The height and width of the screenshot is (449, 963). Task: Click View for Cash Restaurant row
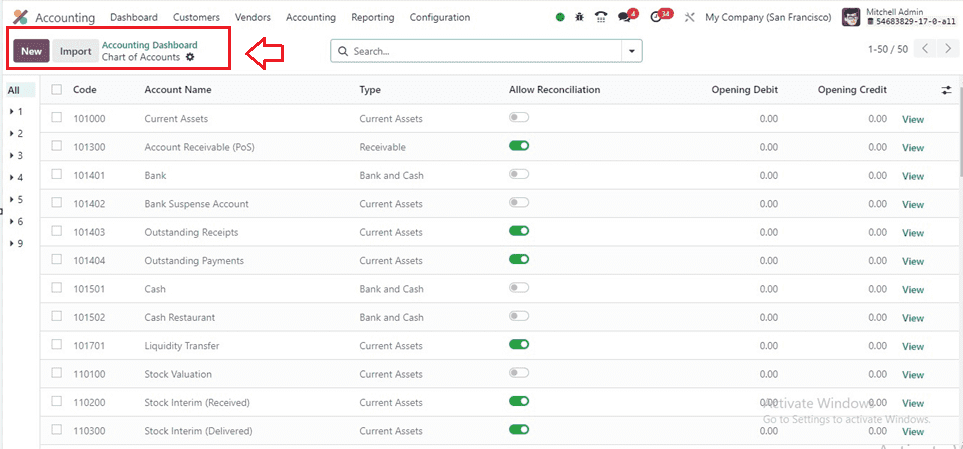click(x=913, y=318)
